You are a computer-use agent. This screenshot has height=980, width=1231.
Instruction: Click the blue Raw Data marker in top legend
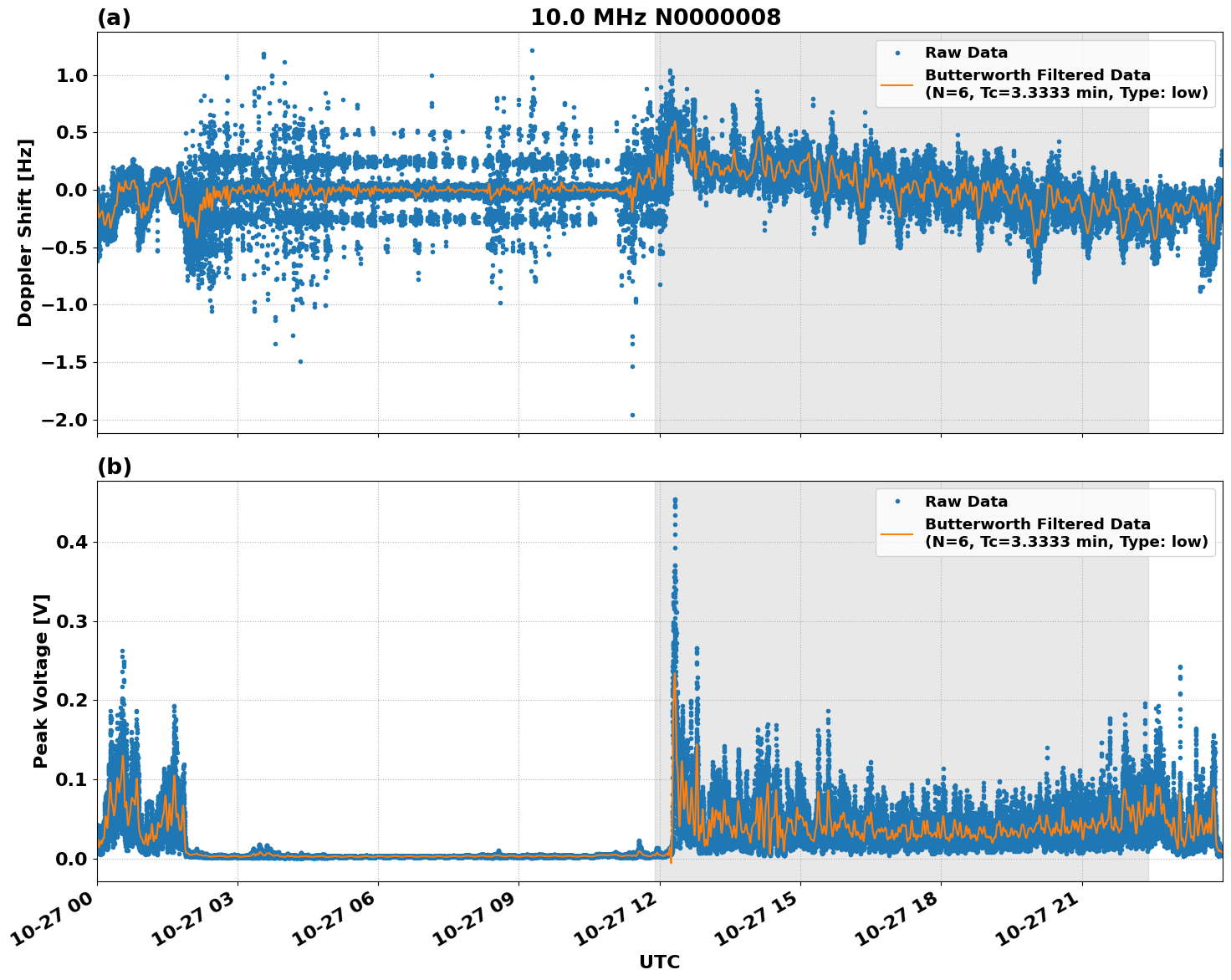click(x=897, y=54)
